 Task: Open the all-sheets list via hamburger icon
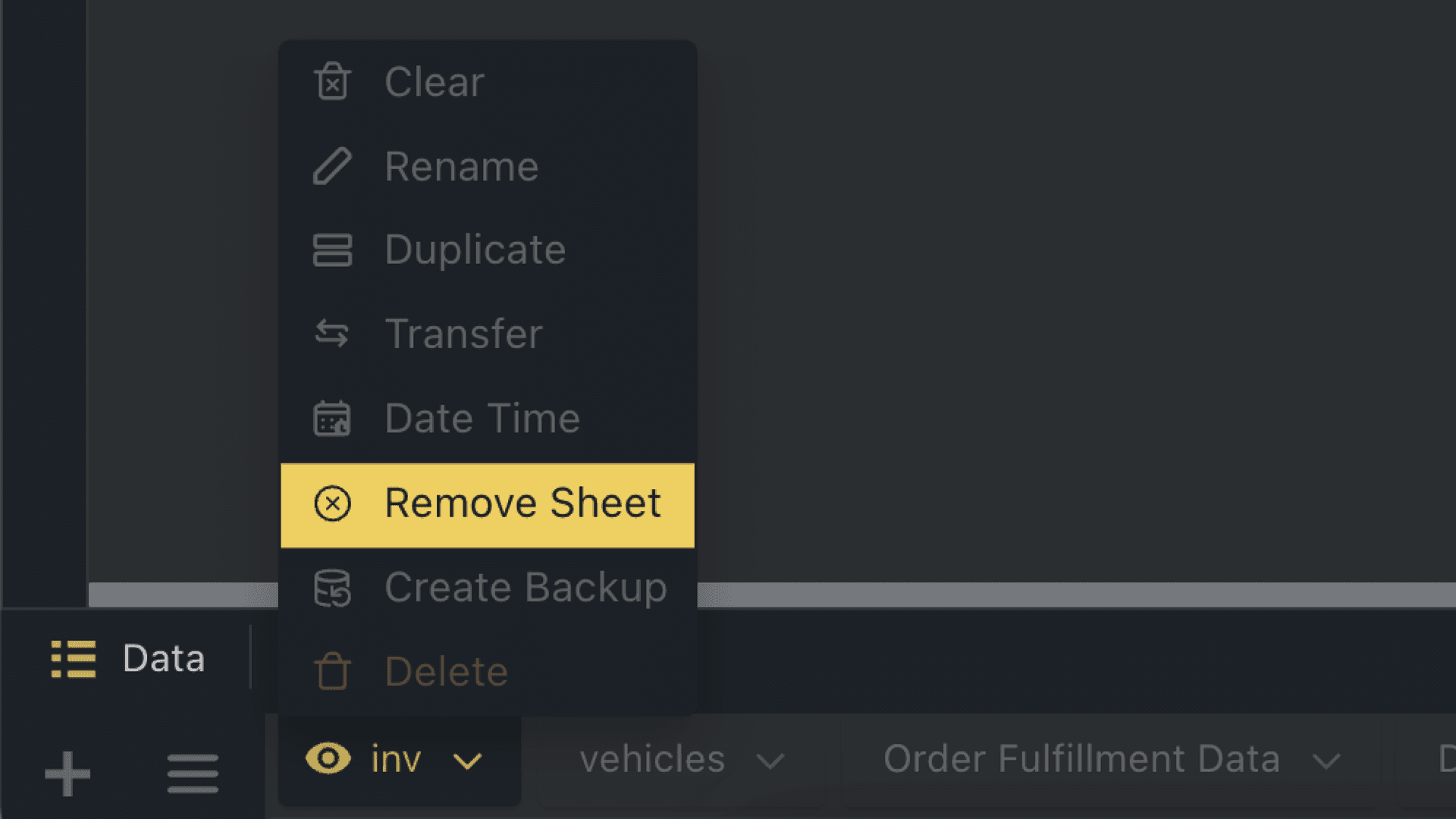[192, 772]
